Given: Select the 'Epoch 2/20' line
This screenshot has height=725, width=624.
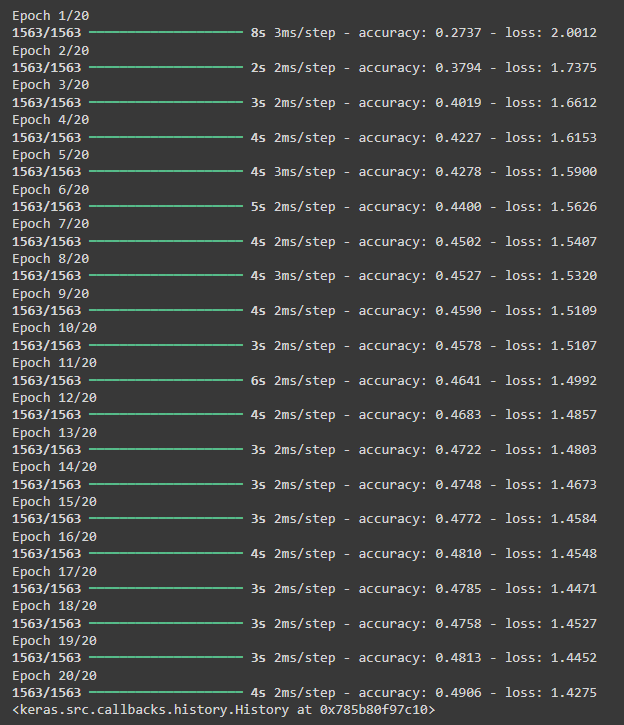Looking at the screenshot, I should (50, 50).
